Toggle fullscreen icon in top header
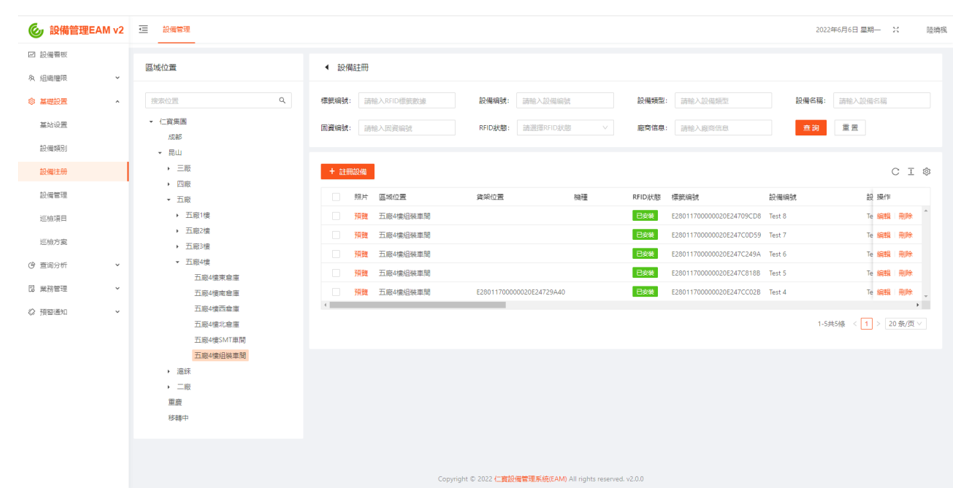The height and width of the screenshot is (494, 973). click(x=895, y=30)
